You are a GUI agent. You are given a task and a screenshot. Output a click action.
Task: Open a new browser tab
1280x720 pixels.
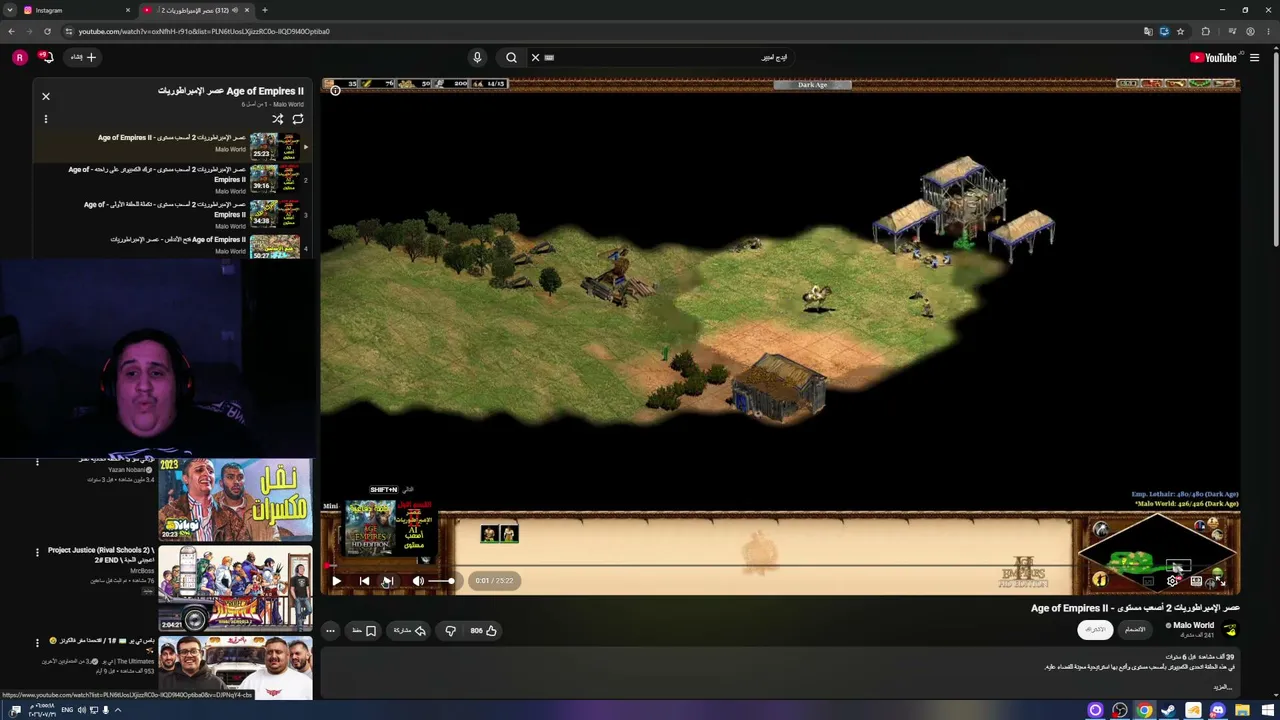pyautogui.click(x=264, y=10)
